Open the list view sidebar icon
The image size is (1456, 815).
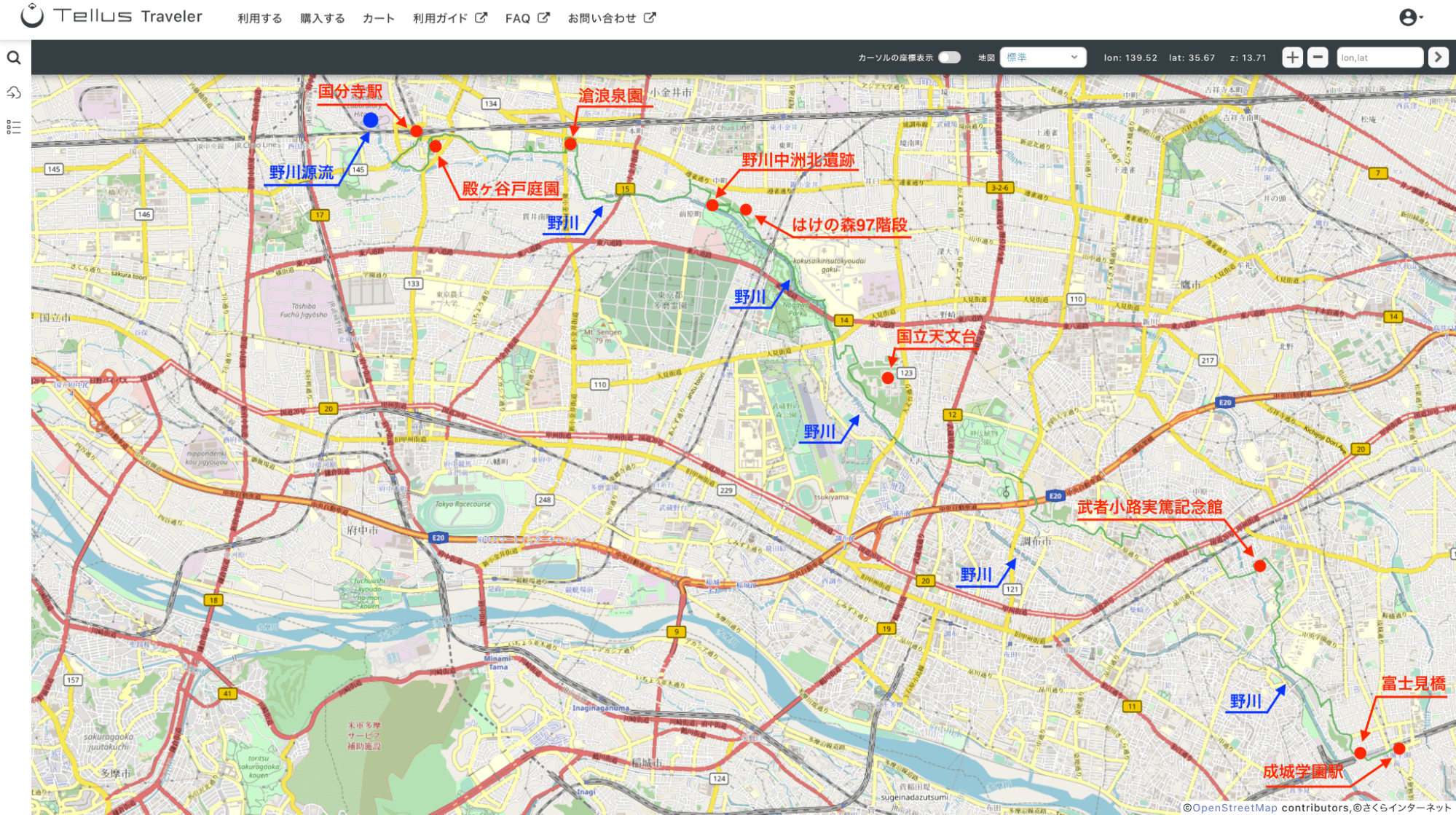point(14,127)
